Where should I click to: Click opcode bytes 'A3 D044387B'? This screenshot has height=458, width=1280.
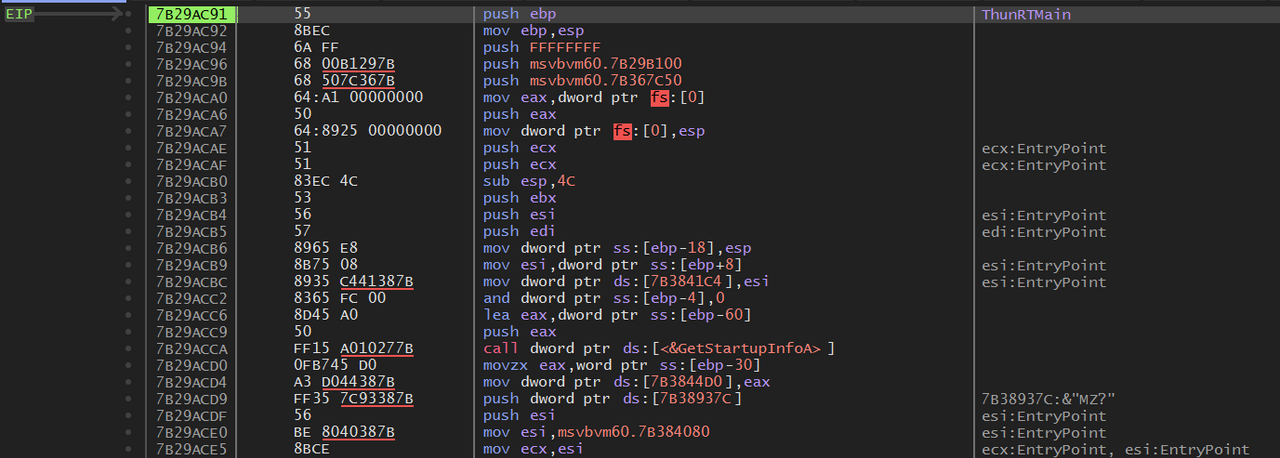point(345,383)
